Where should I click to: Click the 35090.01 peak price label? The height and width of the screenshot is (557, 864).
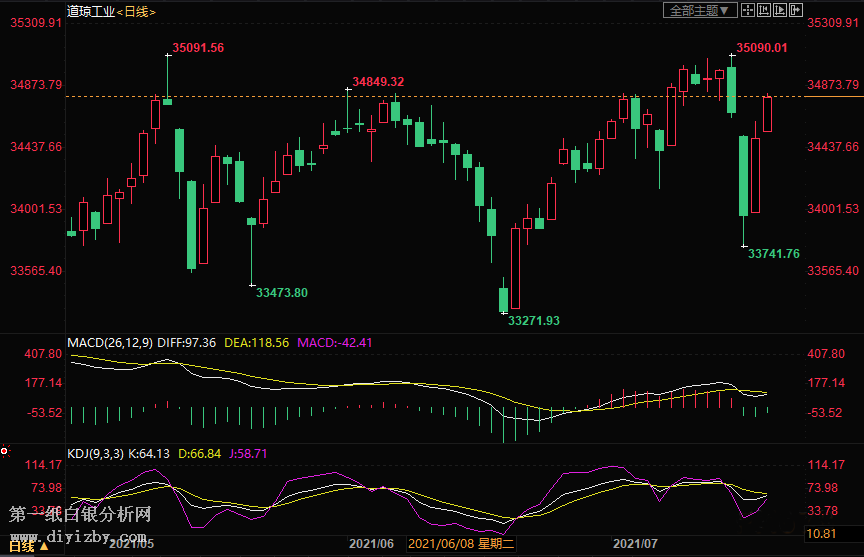[762, 47]
